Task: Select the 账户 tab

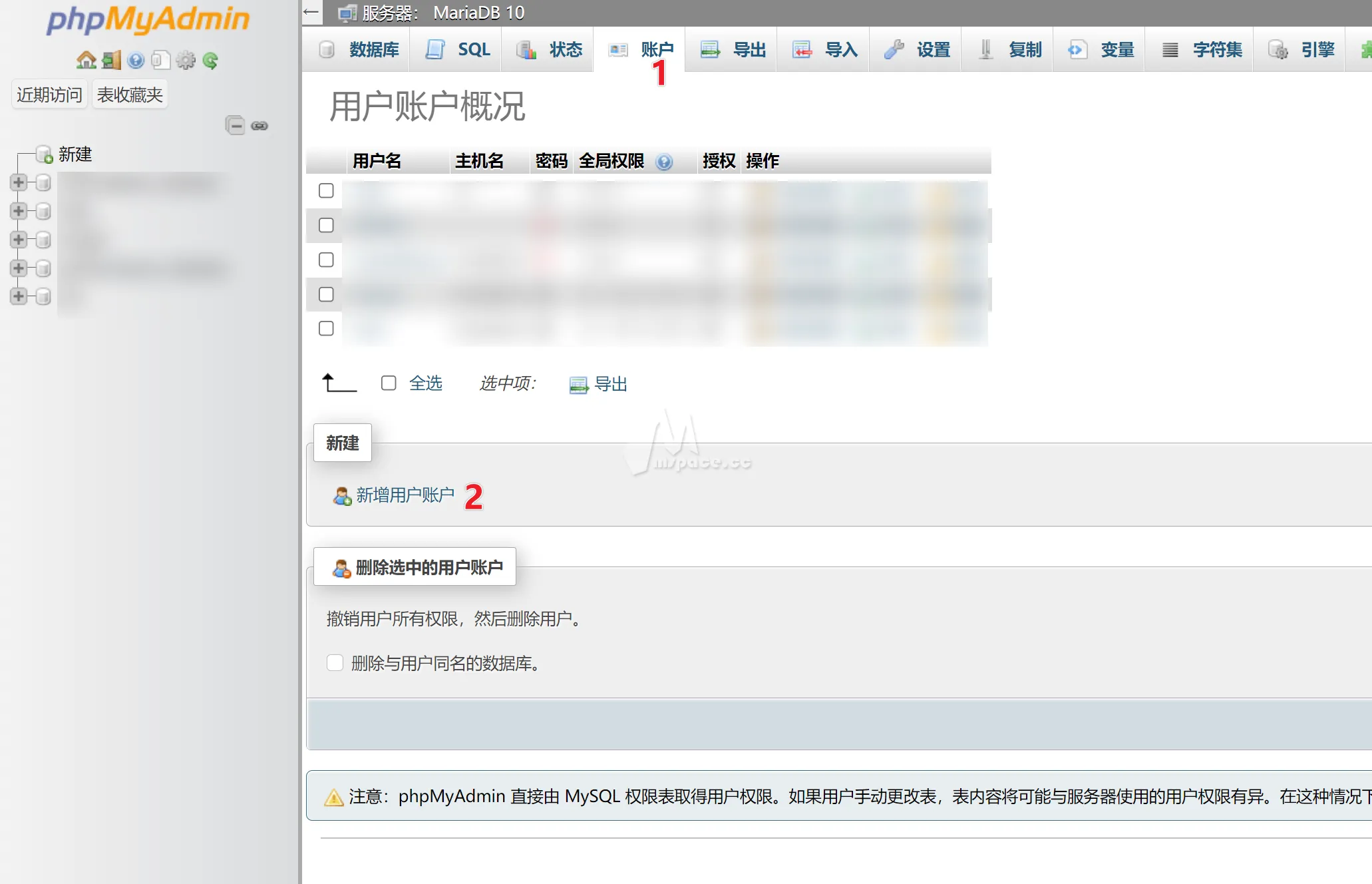Action: pyautogui.click(x=640, y=50)
